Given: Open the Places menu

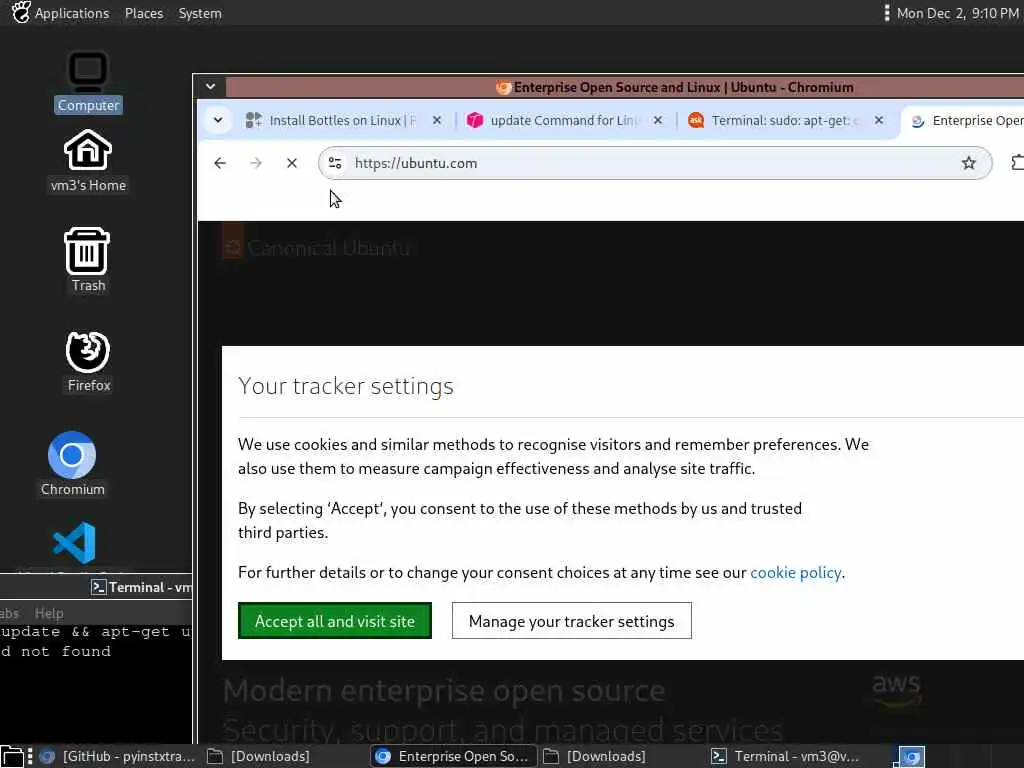Looking at the screenshot, I should pyautogui.click(x=144, y=13).
